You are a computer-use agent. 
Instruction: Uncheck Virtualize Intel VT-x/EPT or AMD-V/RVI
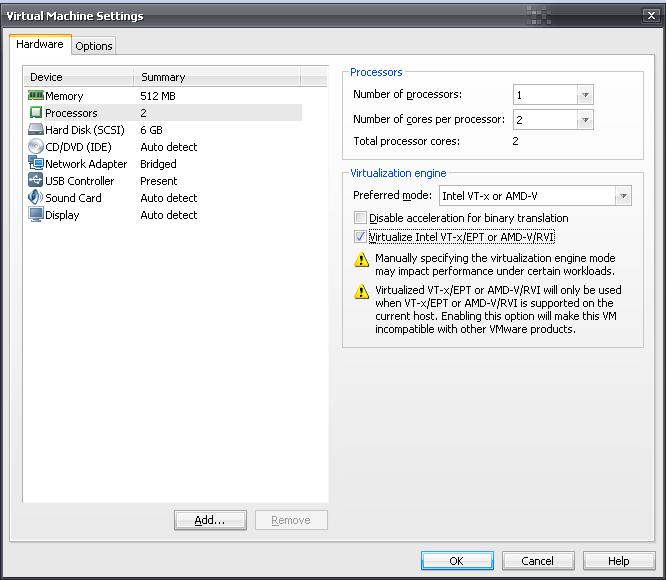click(360, 237)
